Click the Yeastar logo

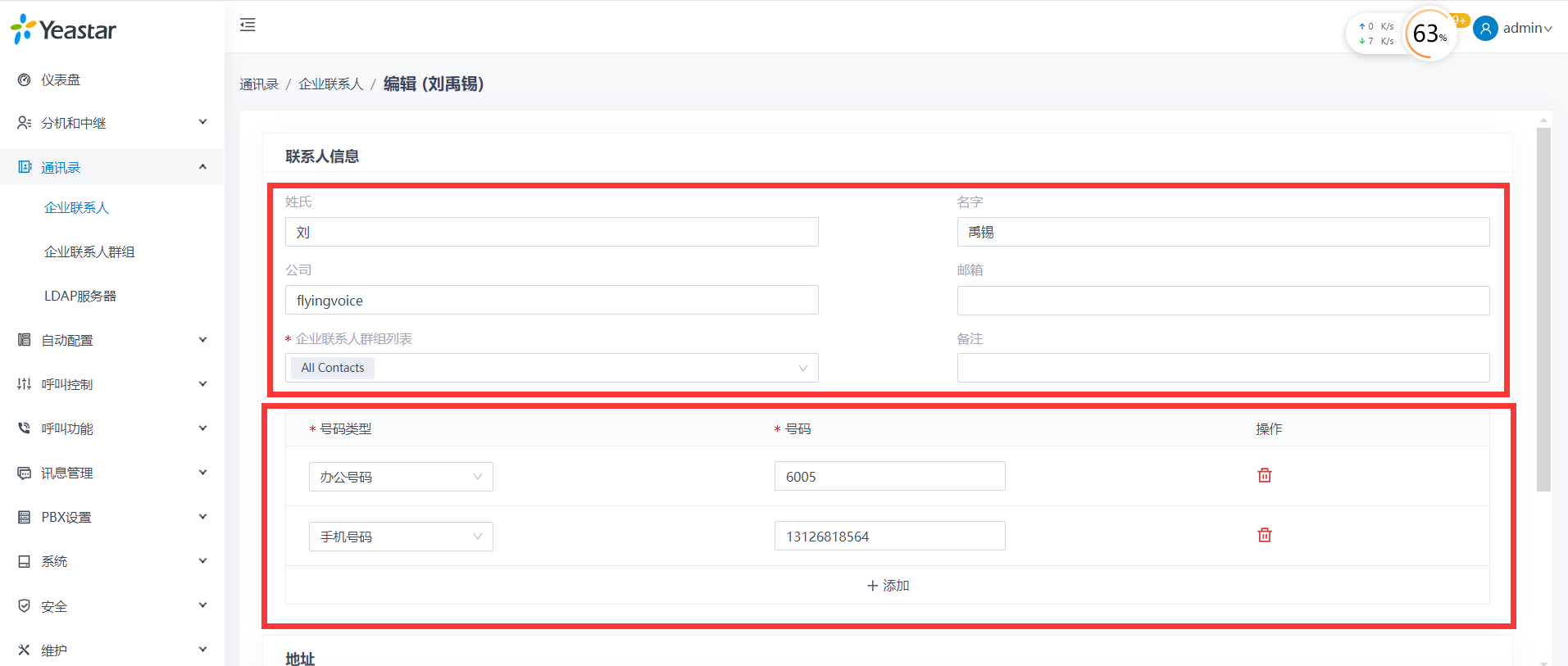pos(64,30)
